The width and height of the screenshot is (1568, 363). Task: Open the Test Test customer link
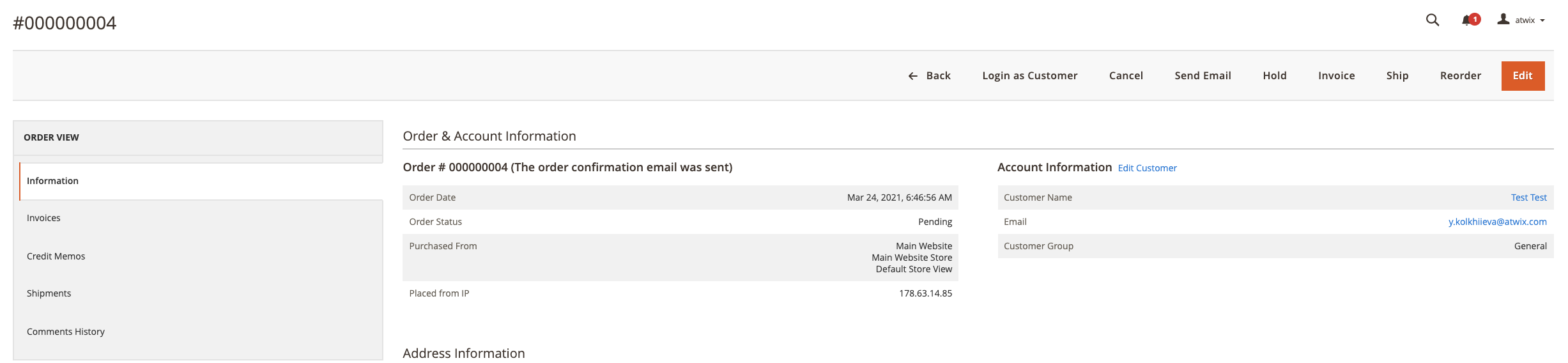(x=1528, y=197)
